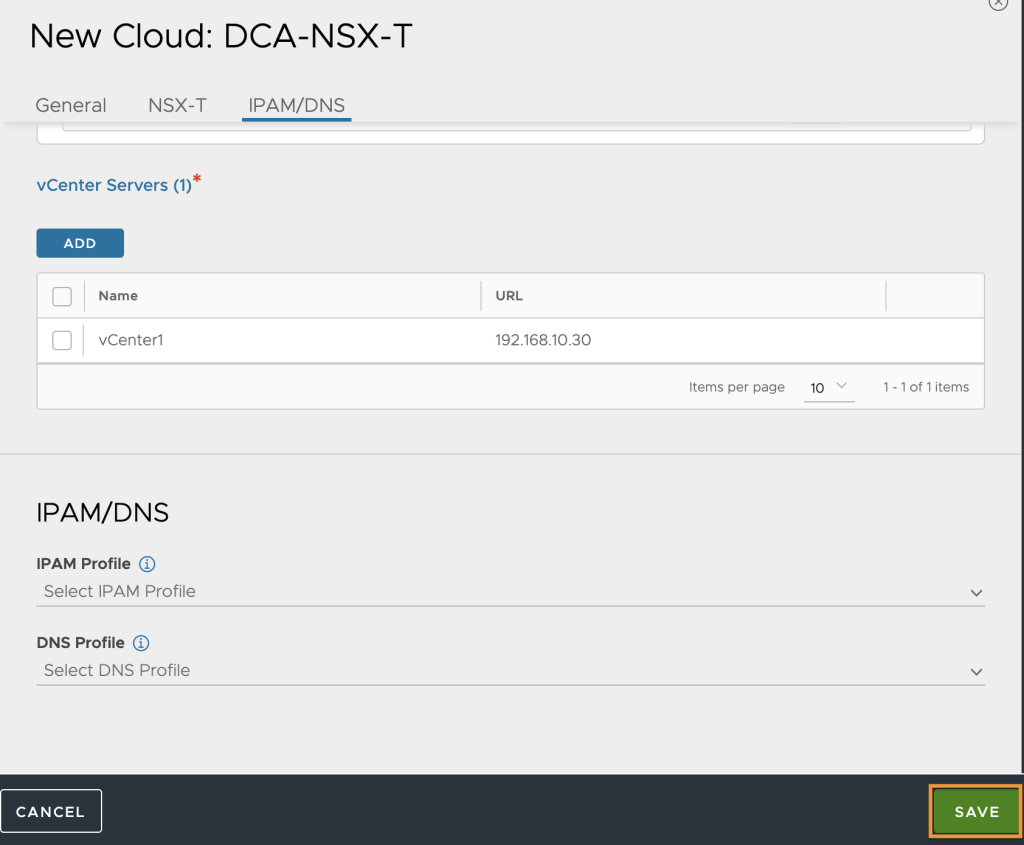Change items per page dropdown value
The height and width of the screenshot is (845, 1024).
829,387
